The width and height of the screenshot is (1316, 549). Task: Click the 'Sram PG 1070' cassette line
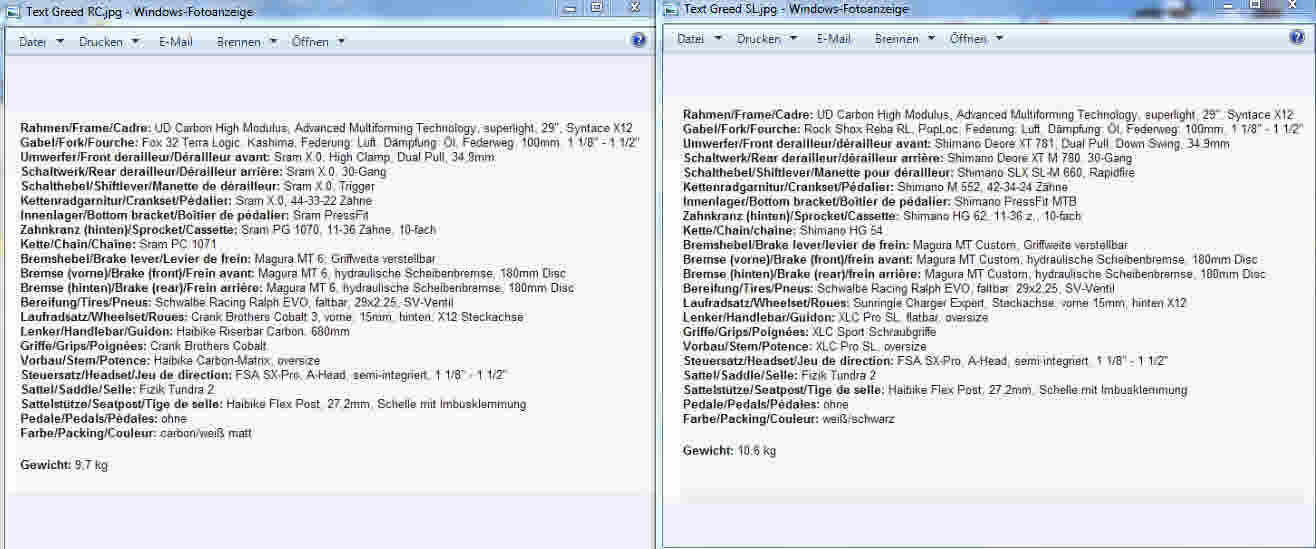pyautogui.click(x=228, y=229)
